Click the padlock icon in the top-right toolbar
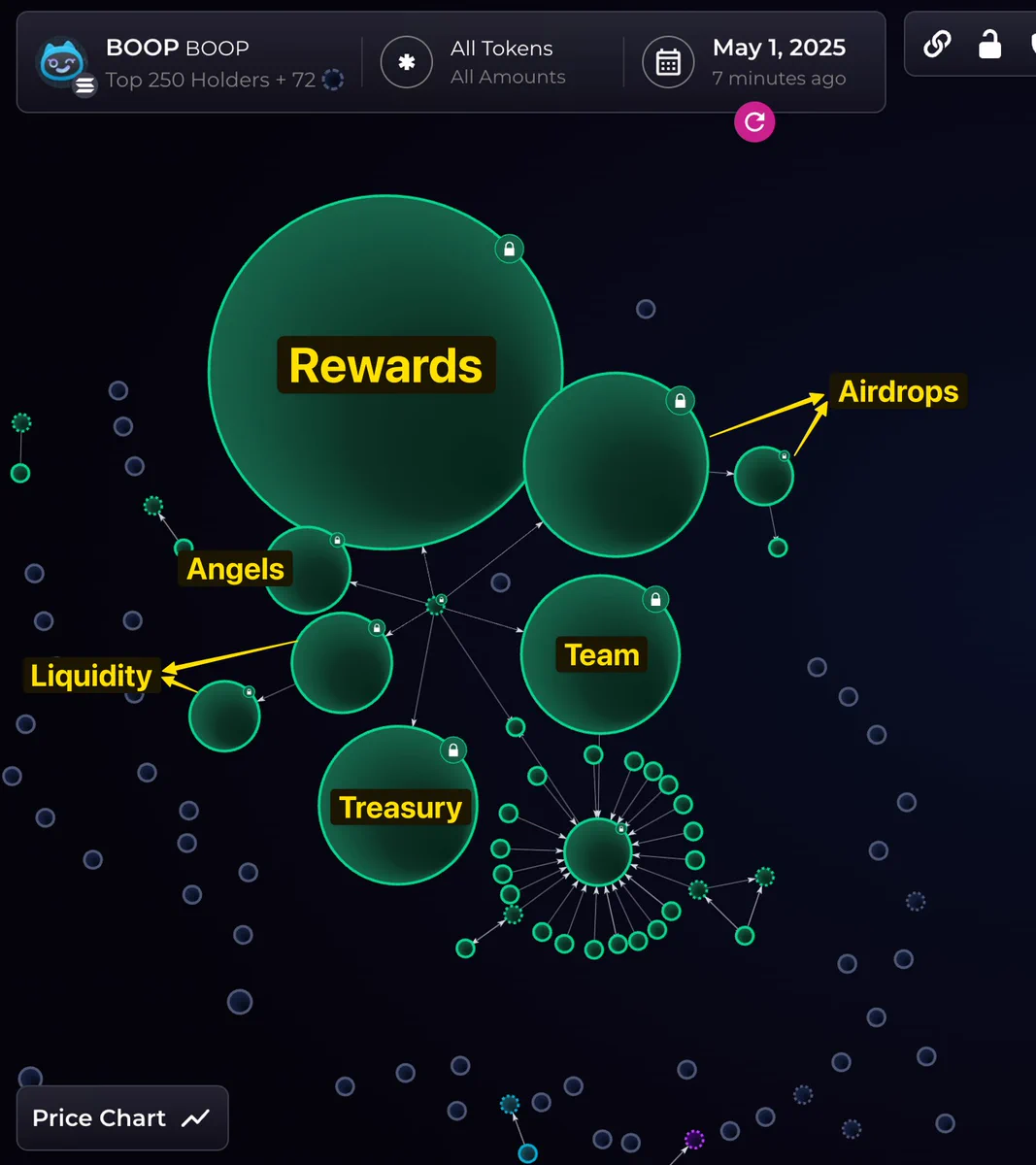1036x1165 pixels. tap(989, 44)
